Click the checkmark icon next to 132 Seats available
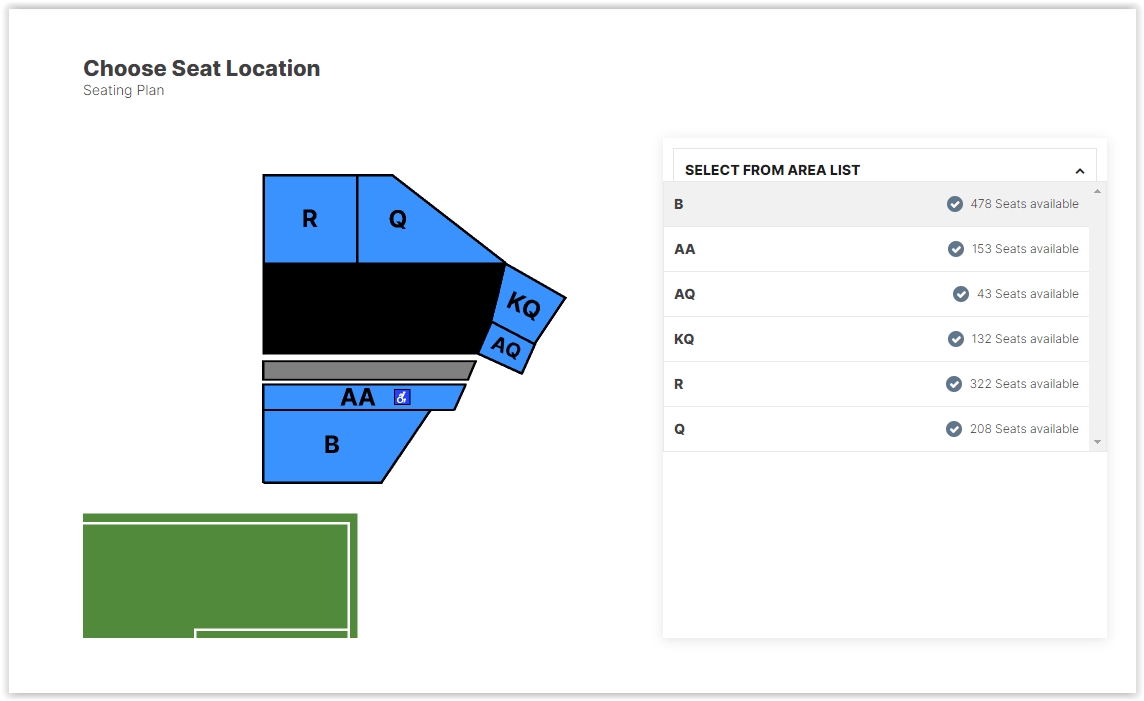The width and height of the screenshot is (1144, 701). pos(956,339)
